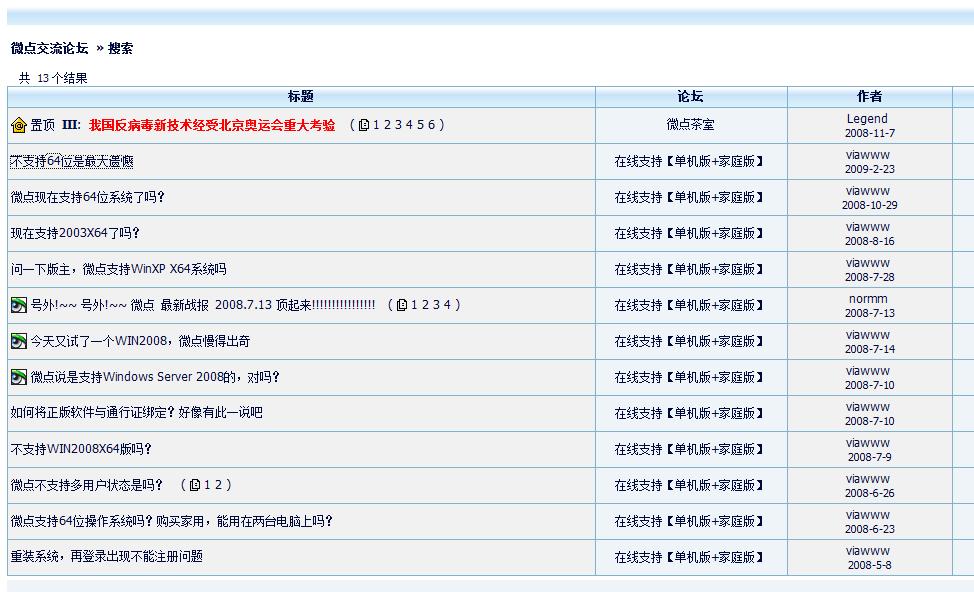Open the 在线支持 forum link in the 现在支持2003X64了吗 row
This screenshot has width=974, height=592.
point(689,234)
